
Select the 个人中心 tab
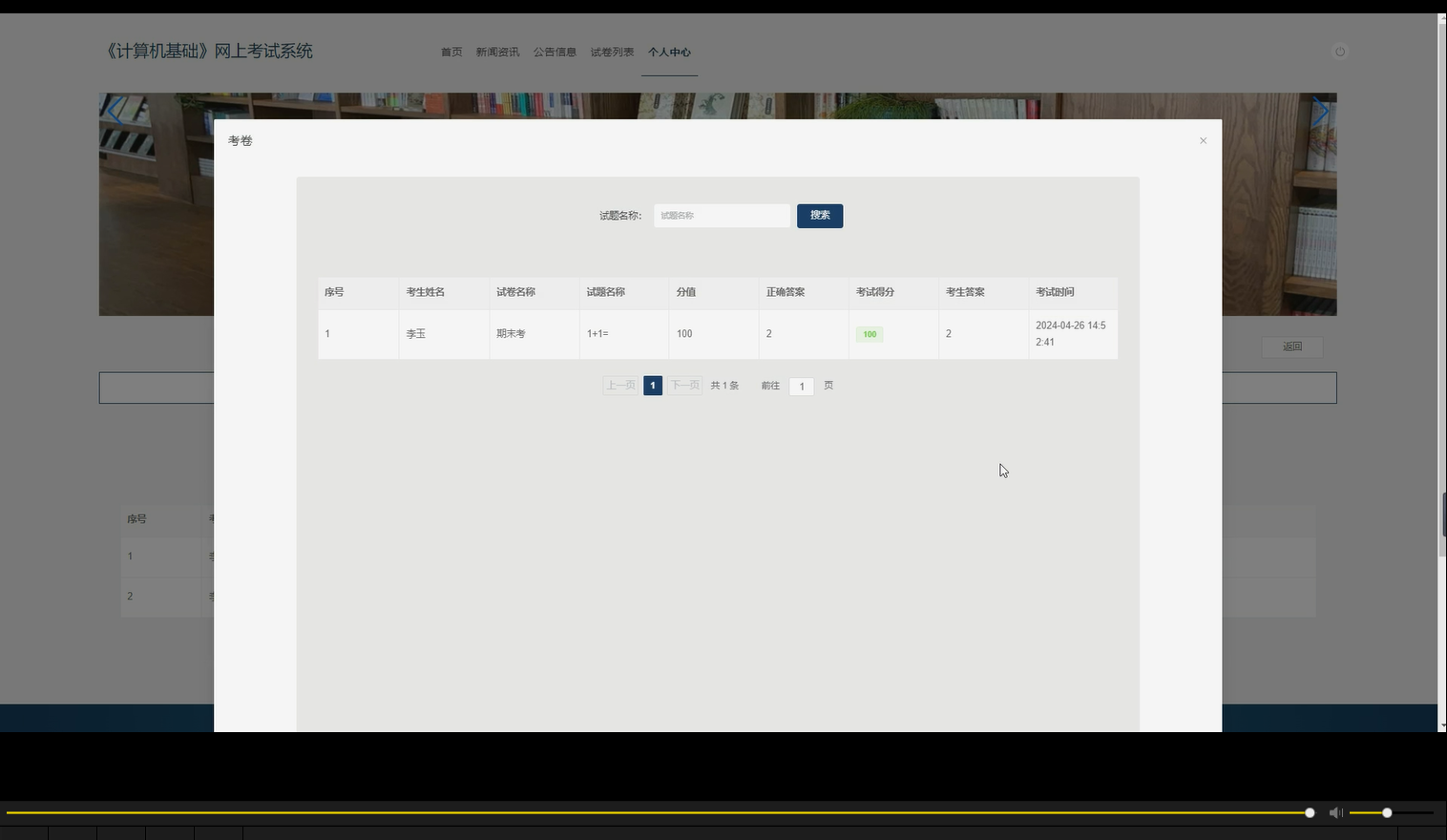pyautogui.click(x=669, y=52)
